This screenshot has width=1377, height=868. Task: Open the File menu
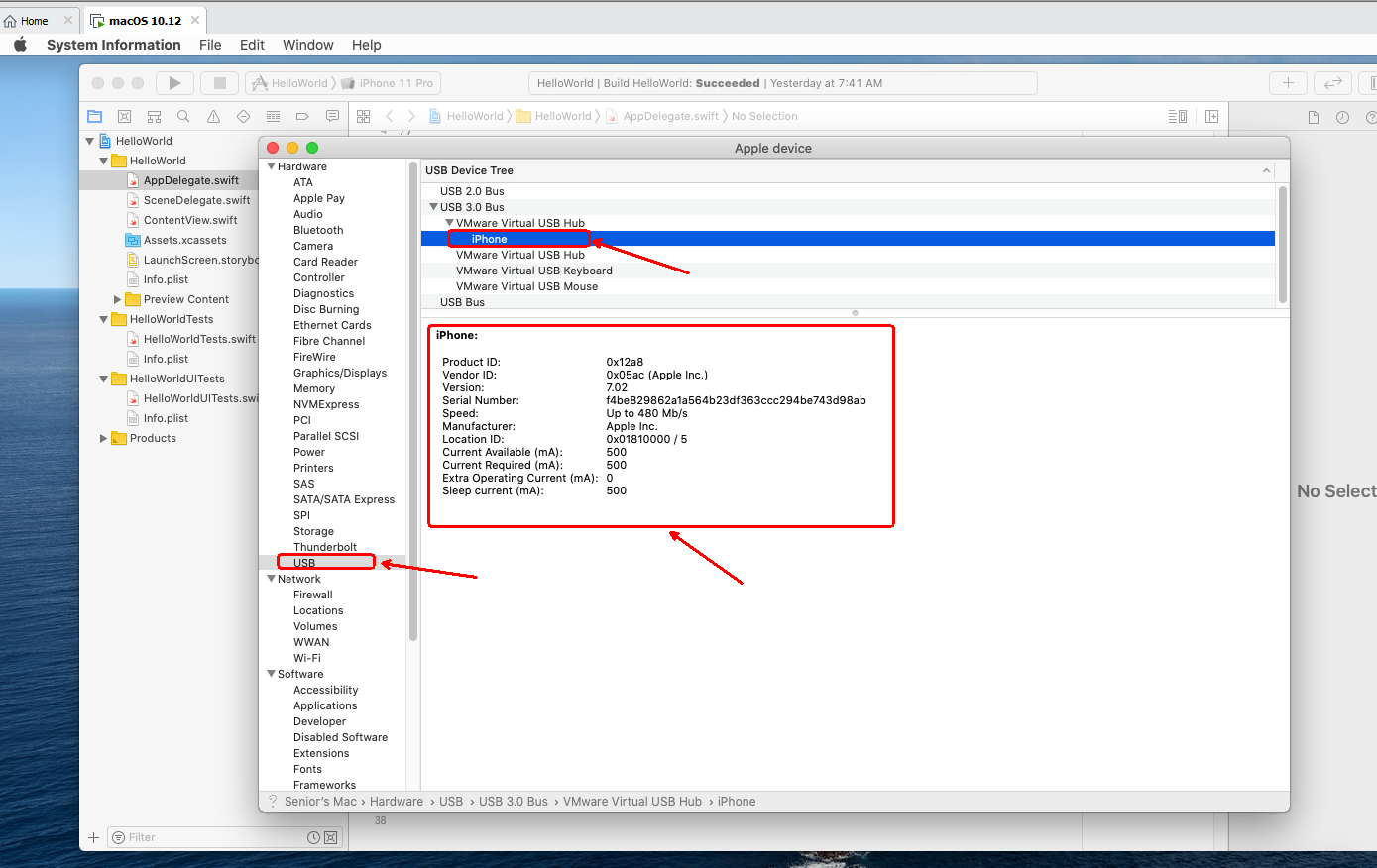pyautogui.click(x=210, y=45)
